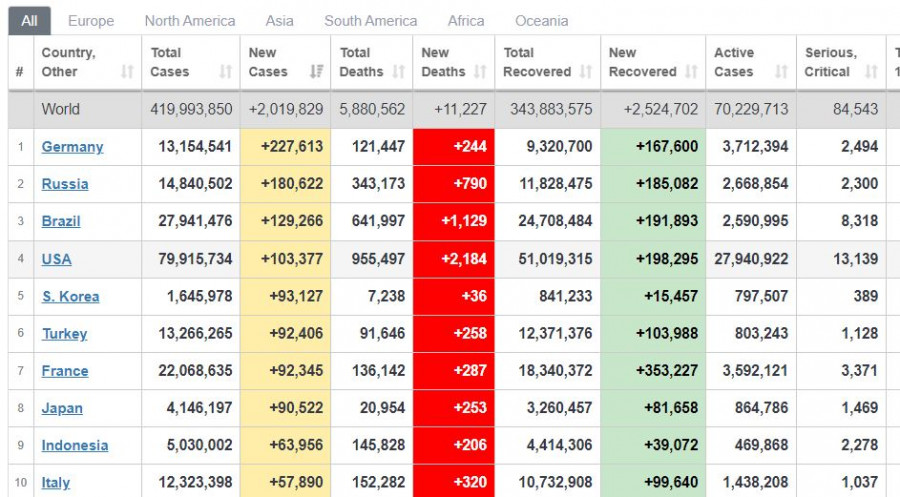The image size is (900, 497).
Task: Select Italy new deaths +320 cell
Action: [453, 482]
